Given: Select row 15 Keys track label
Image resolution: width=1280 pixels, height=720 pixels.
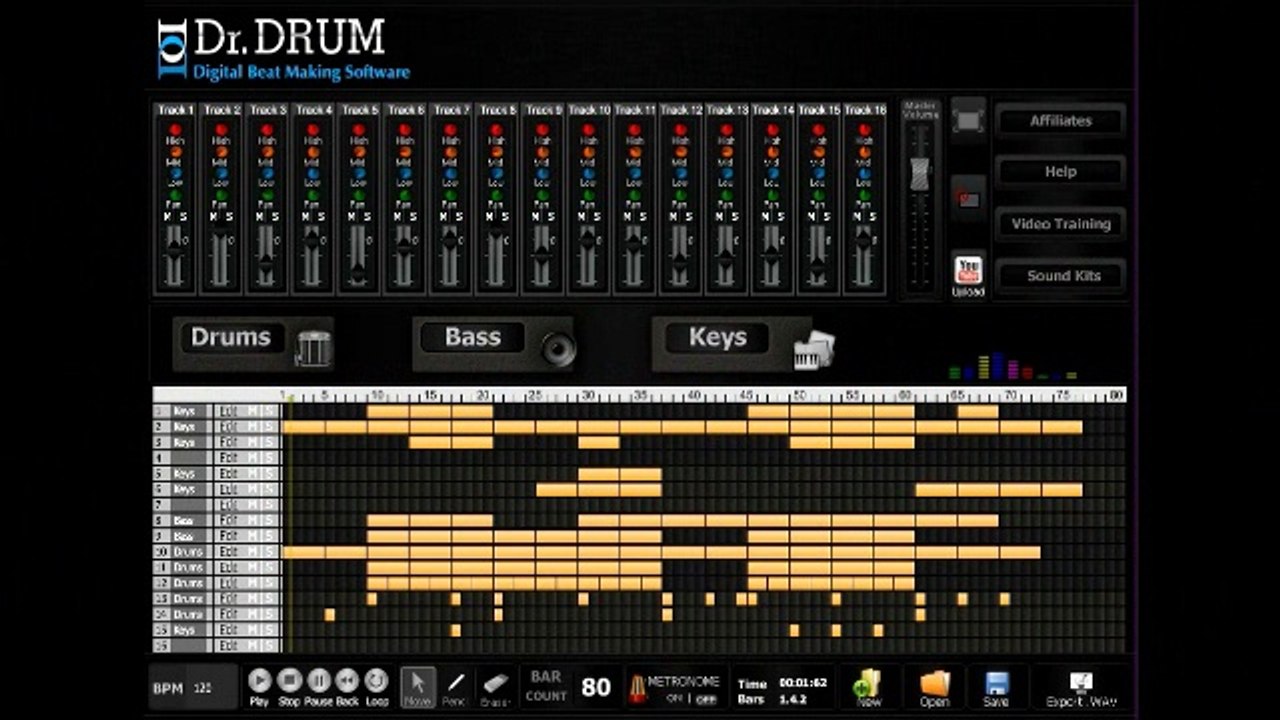Looking at the screenshot, I should (x=189, y=630).
